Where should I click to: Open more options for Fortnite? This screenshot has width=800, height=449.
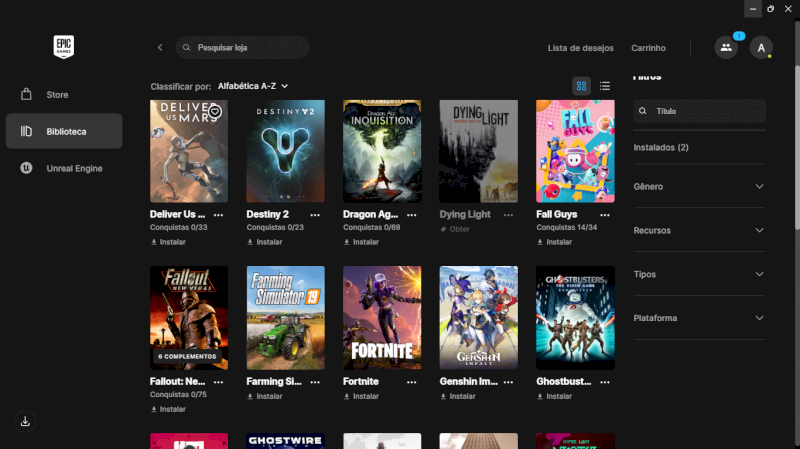point(412,382)
